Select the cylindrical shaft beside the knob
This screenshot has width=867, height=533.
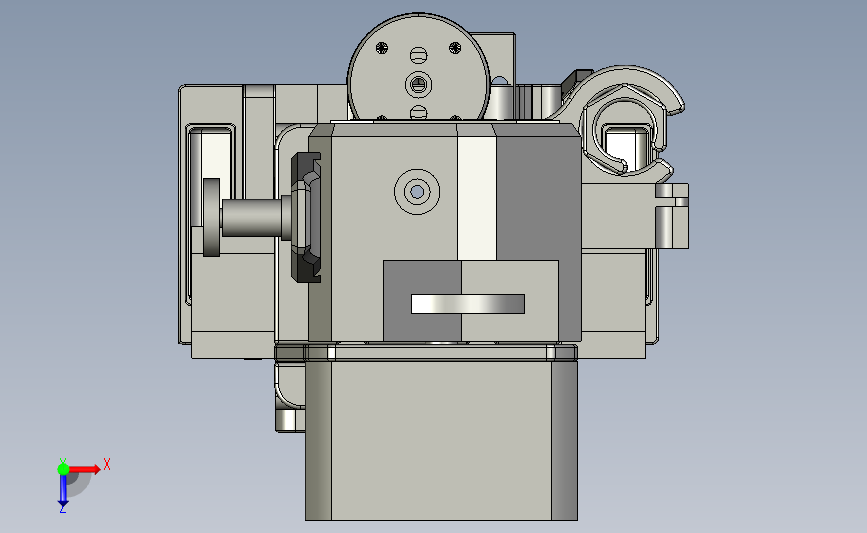252,218
